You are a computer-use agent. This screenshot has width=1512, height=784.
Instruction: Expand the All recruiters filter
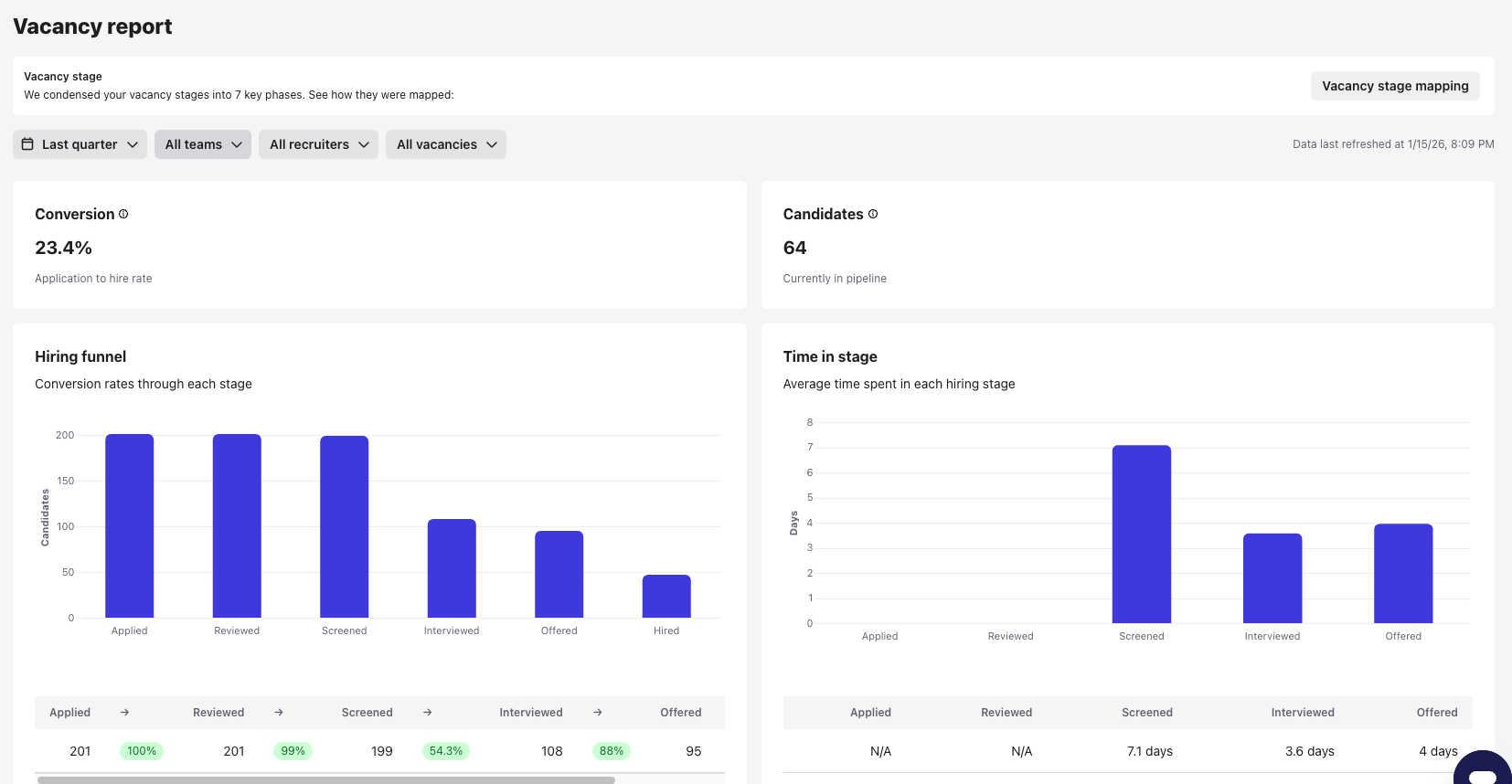coord(318,144)
